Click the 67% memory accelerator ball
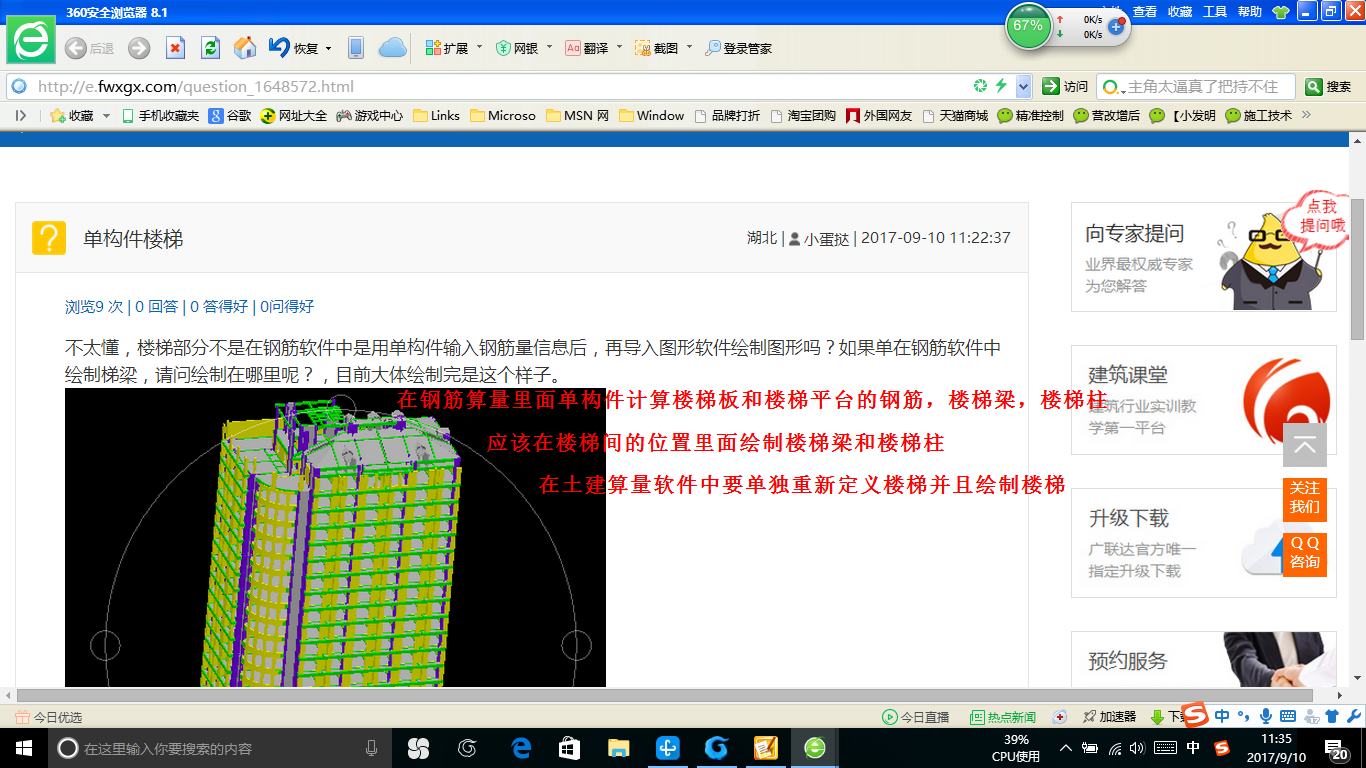Viewport: 1366px width, 768px height. pyautogui.click(x=1029, y=26)
